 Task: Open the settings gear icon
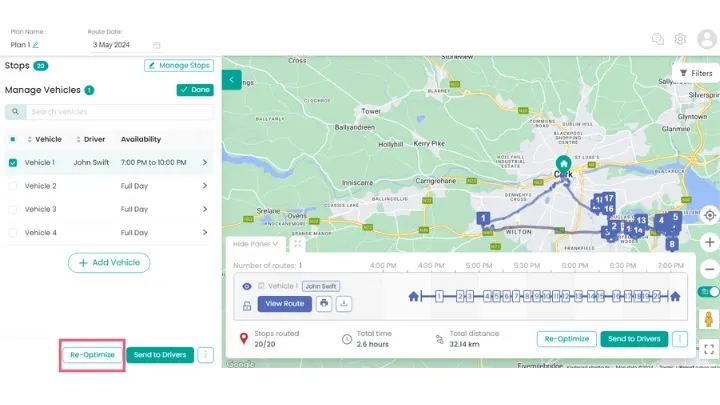pyautogui.click(x=680, y=39)
